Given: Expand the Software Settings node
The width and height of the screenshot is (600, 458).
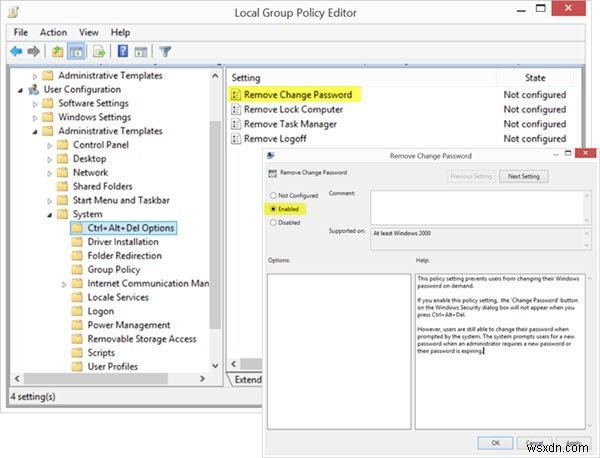Looking at the screenshot, I should pyautogui.click(x=35, y=104).
